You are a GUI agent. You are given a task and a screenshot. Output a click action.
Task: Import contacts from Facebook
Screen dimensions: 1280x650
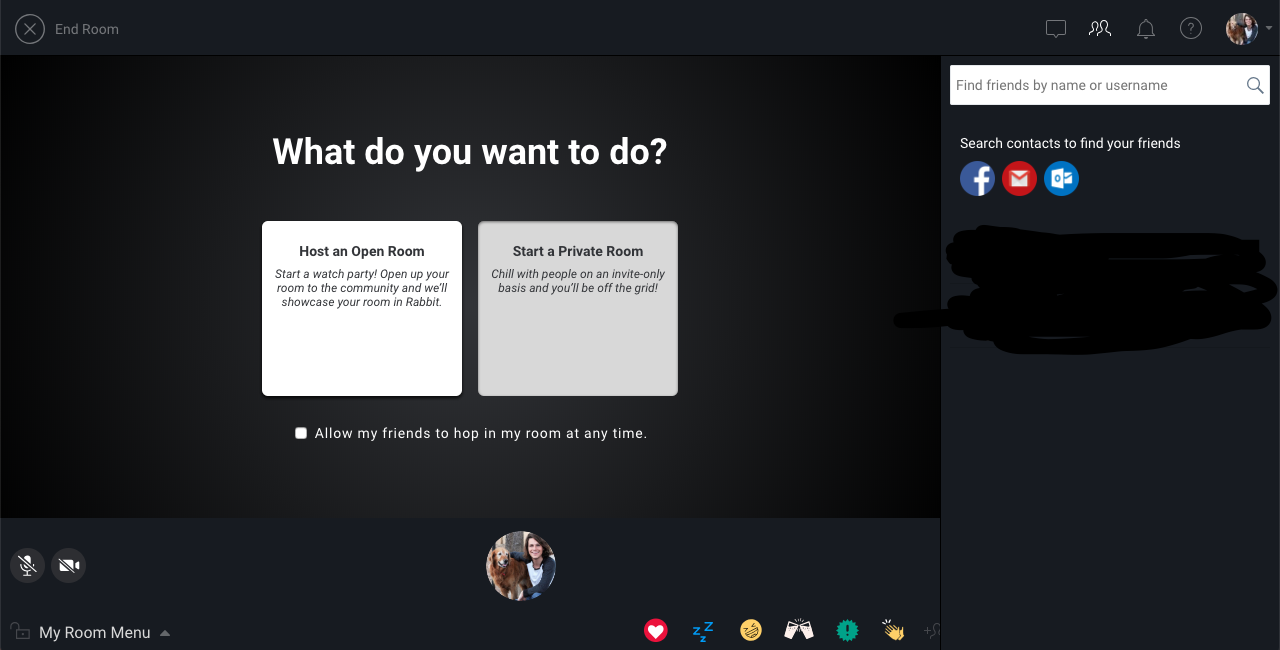(977, 179)
